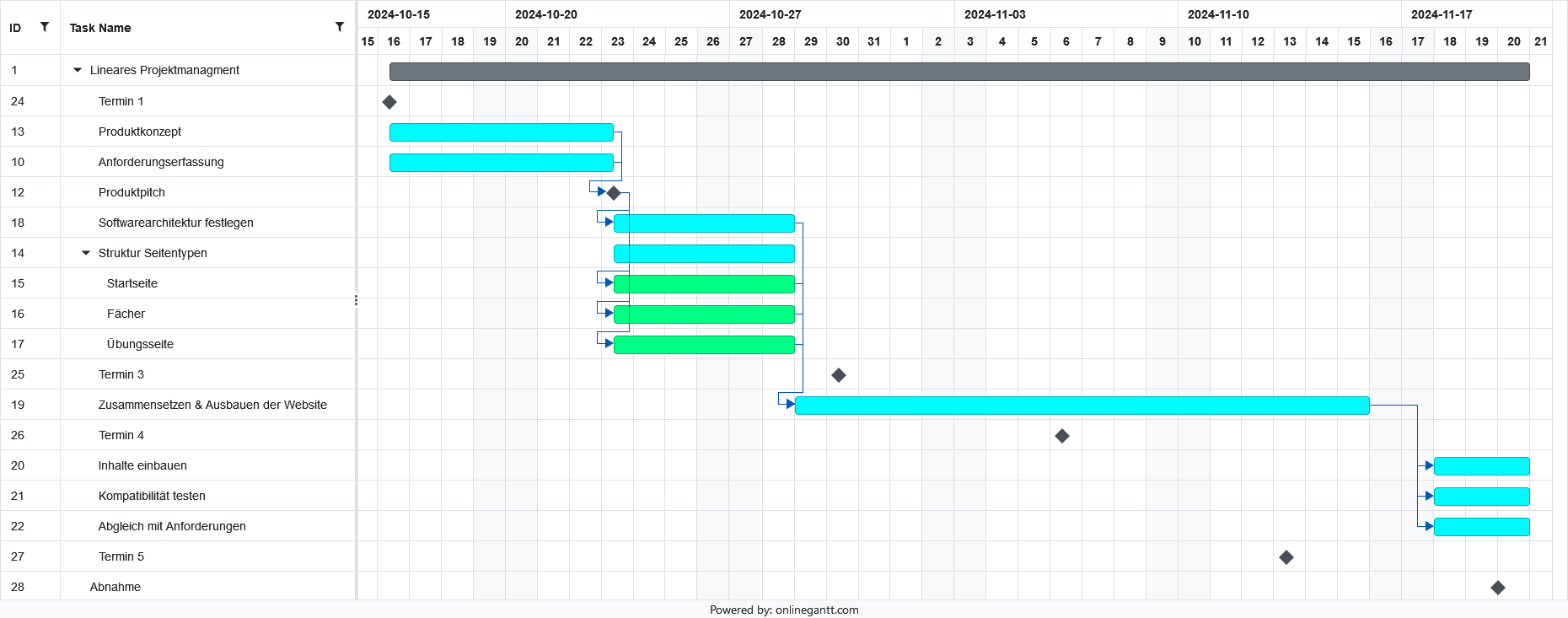
Task: Click the grid-chart splitter handle
Action: 357,300
